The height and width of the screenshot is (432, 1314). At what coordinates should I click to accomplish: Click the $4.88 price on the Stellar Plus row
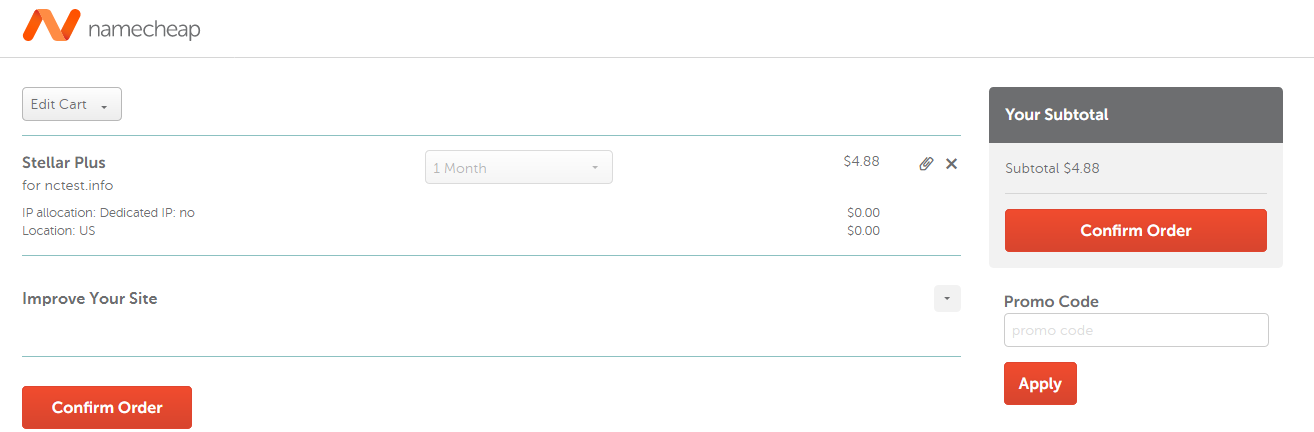pyautogui.click(x=861, y=160)
